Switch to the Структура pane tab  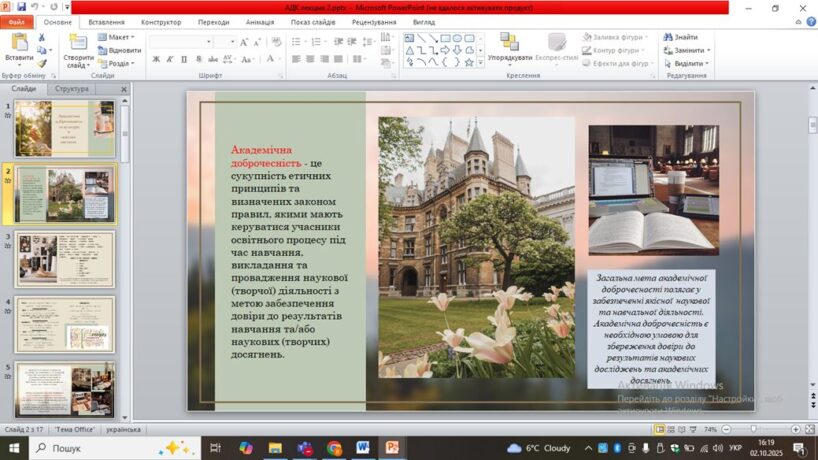[72, 89]
